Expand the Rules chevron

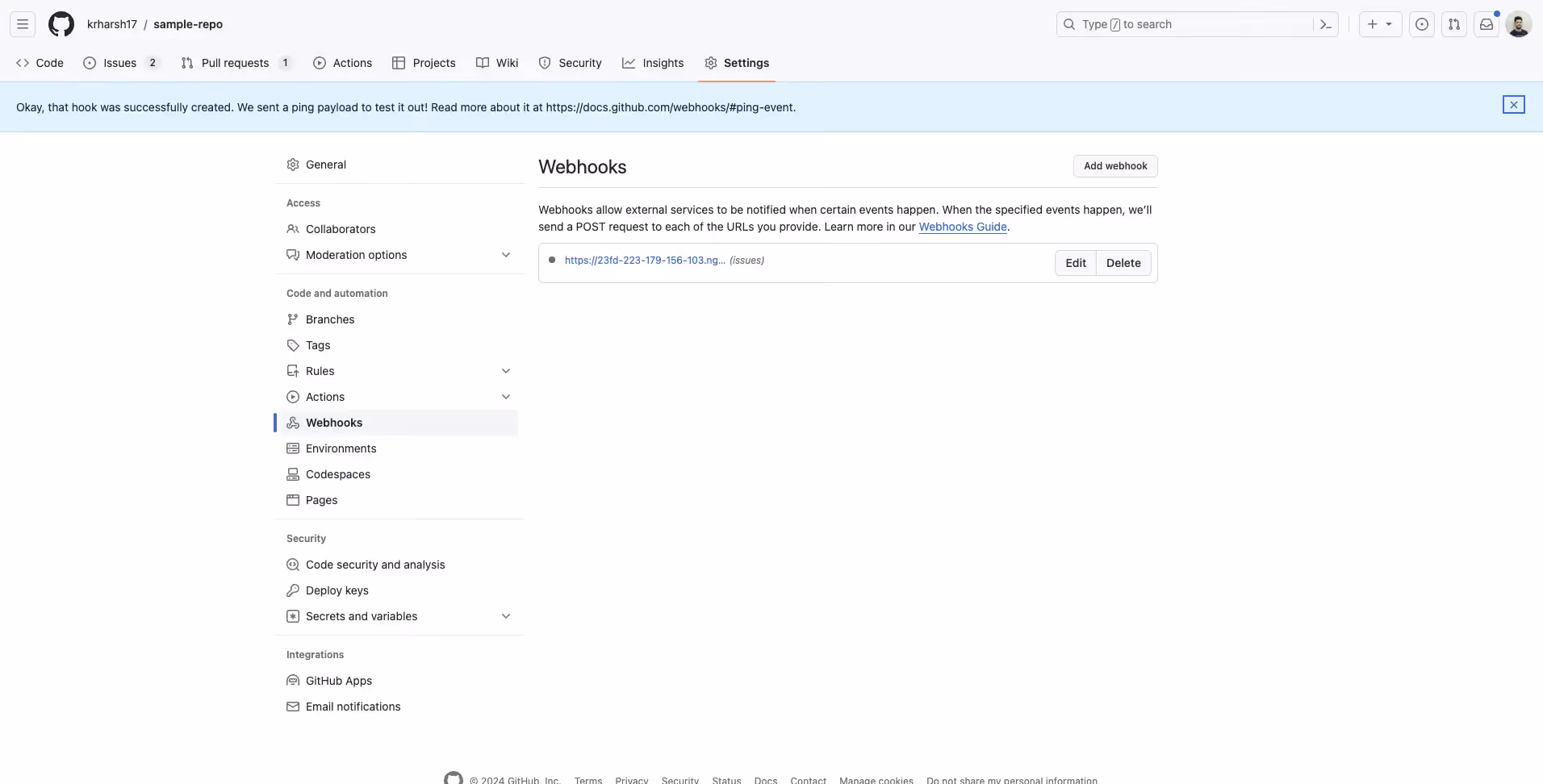point(506,371)
